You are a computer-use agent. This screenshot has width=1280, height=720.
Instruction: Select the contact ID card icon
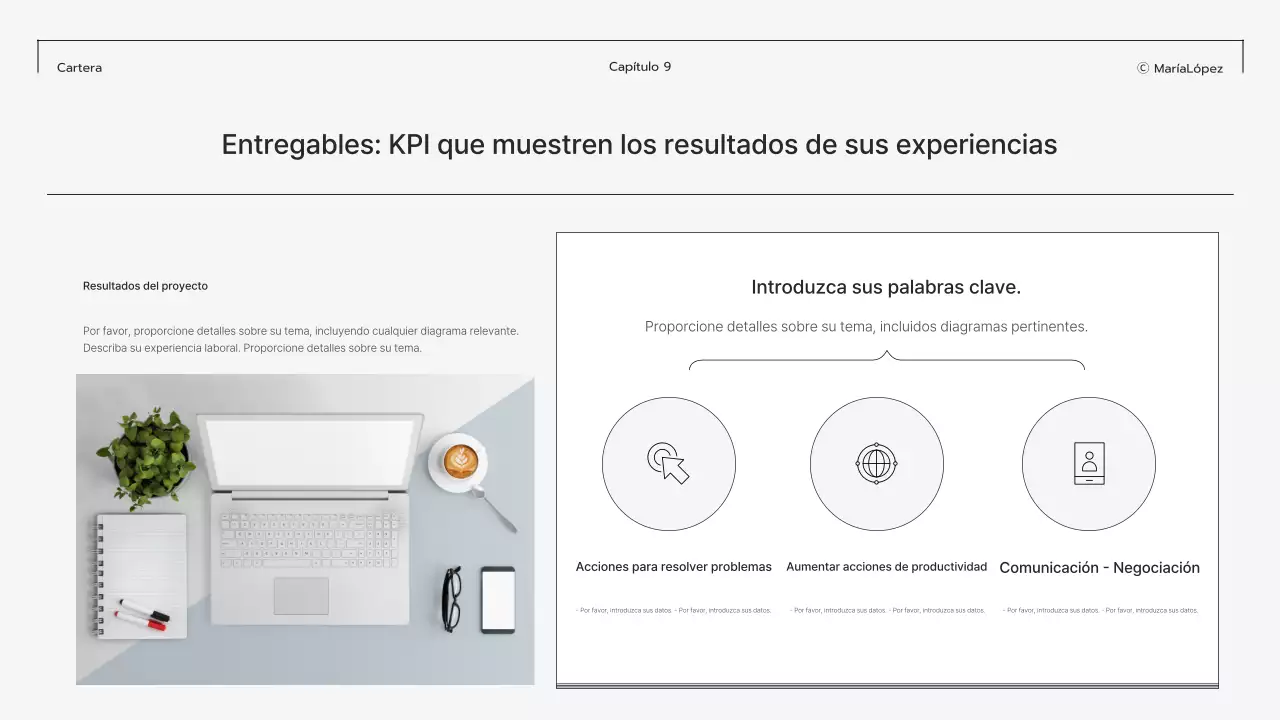(1089, 463)
